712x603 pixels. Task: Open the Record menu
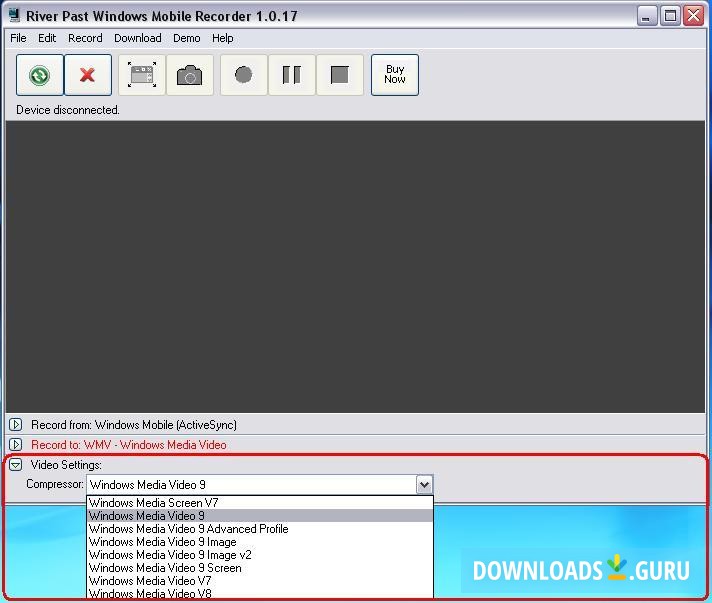coord(85,38)
